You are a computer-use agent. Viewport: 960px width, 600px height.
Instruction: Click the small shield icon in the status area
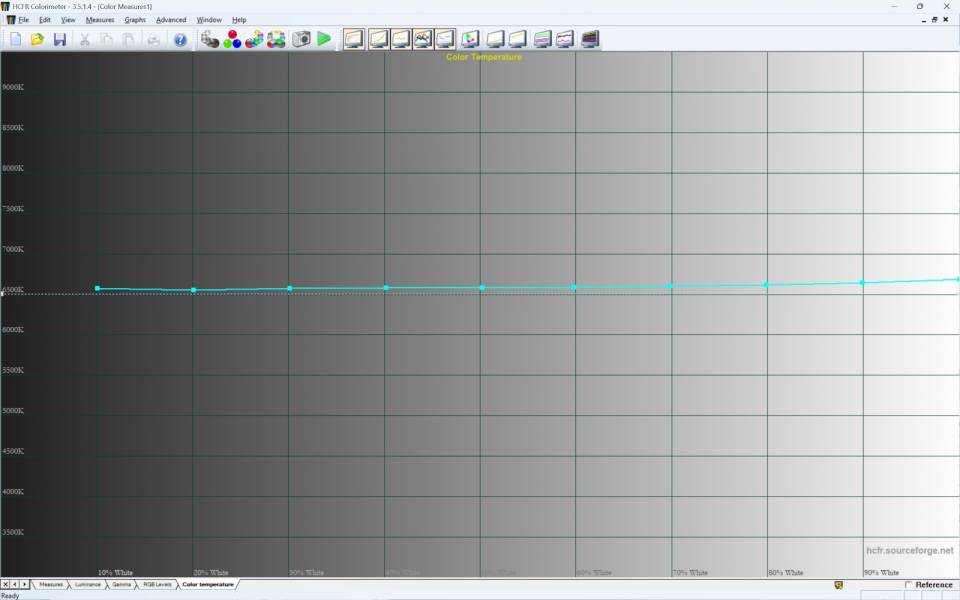coord(839,585)
